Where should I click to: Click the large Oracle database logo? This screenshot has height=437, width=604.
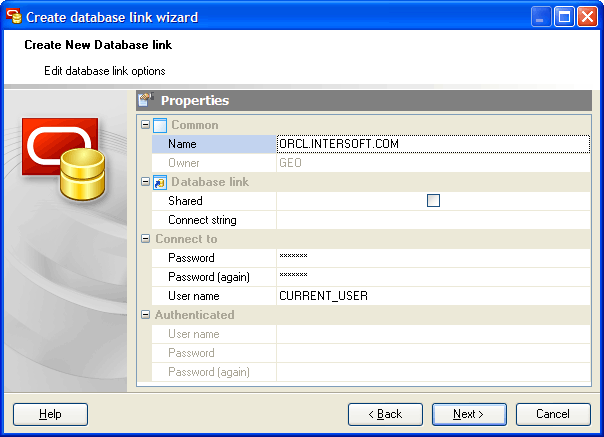click(64, 159)
